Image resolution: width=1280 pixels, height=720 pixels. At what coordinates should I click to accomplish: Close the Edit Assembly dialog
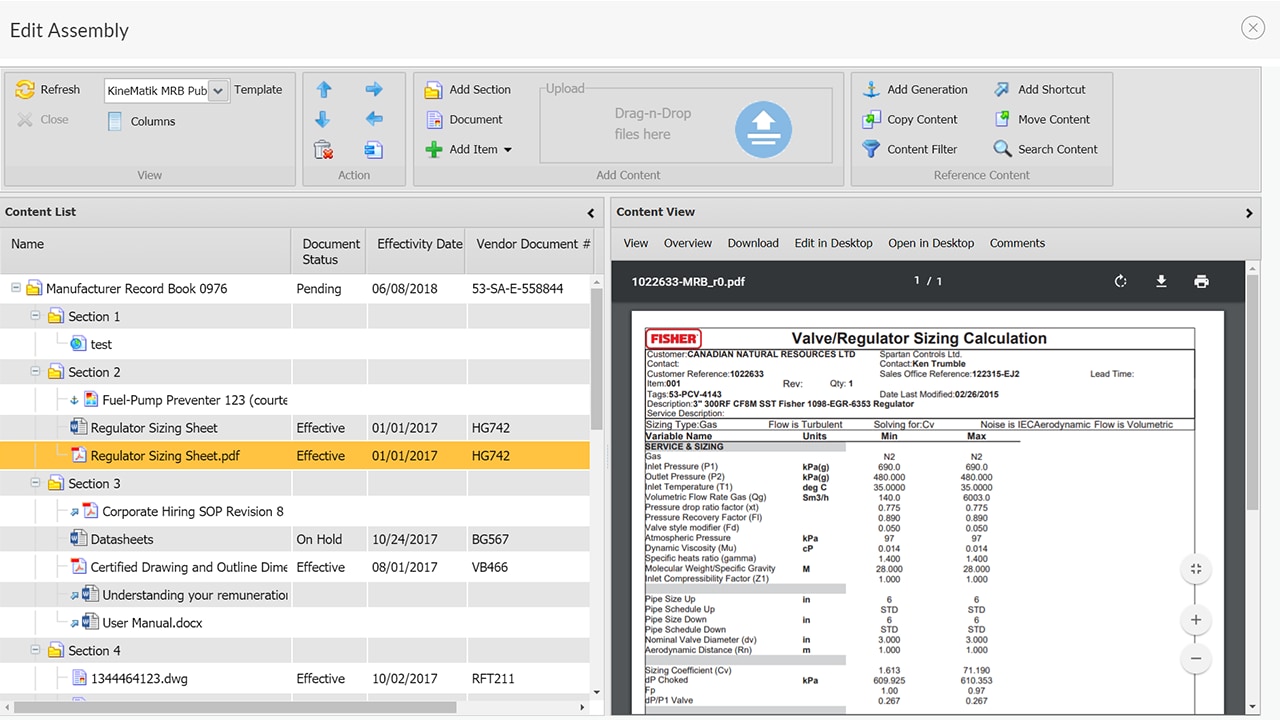(x=1253, y=28)
